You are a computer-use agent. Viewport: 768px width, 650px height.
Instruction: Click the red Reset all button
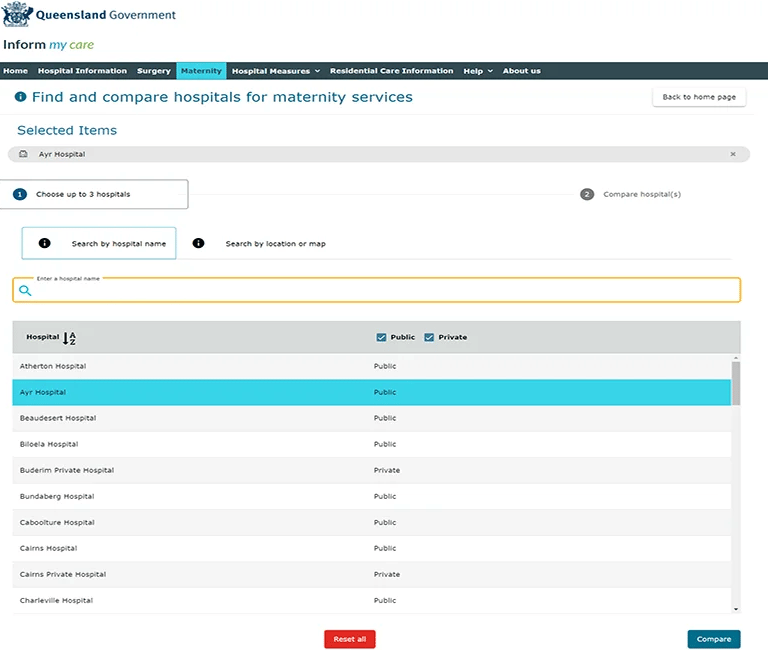350,639
